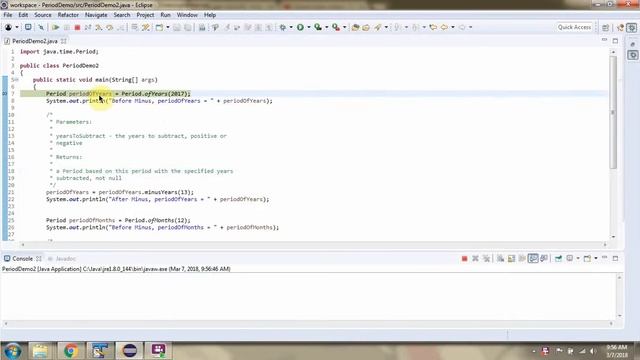Open the External Tools dropdown arrow
Viewport: 640px width, 360px height.
(344, 27)
